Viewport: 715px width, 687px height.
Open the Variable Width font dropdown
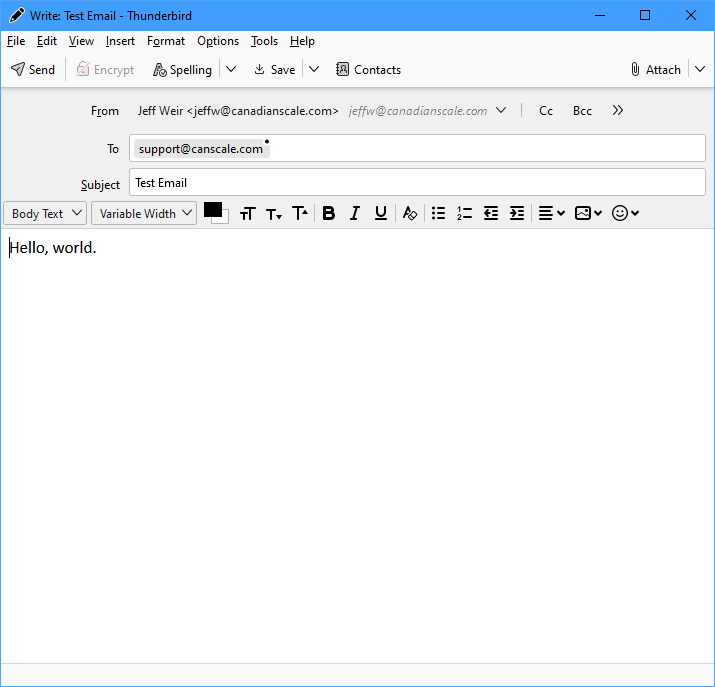click(x=145, y=214)
